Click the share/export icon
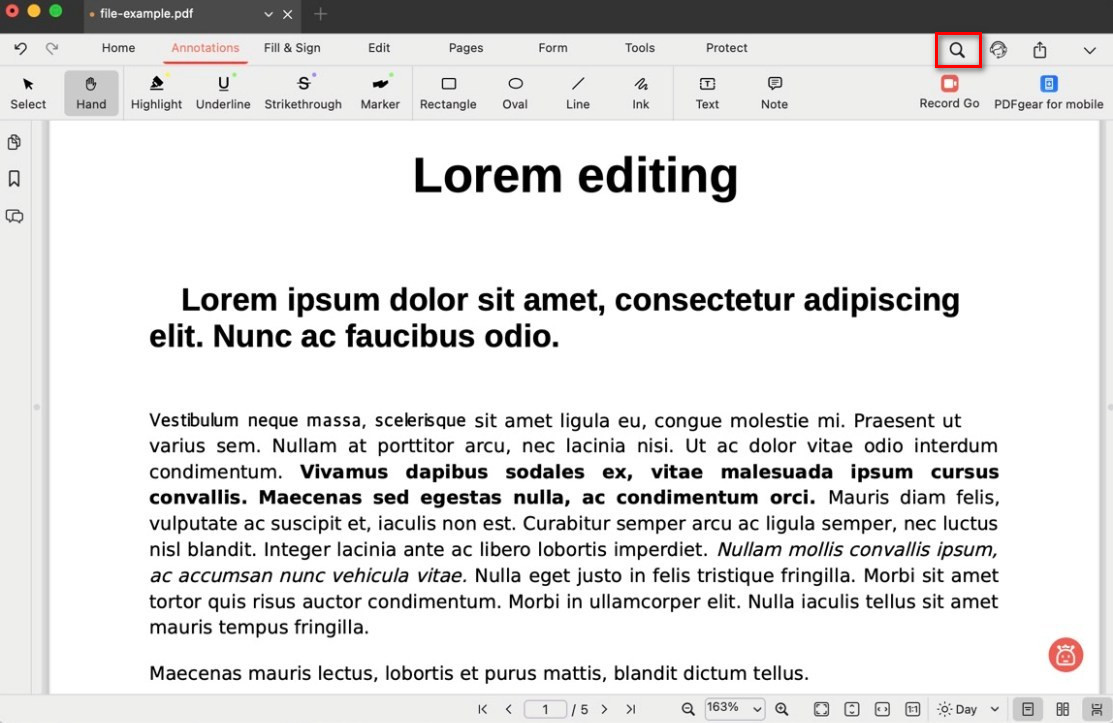This screenshot has width=1113, height=723. tap(1040, 50)
